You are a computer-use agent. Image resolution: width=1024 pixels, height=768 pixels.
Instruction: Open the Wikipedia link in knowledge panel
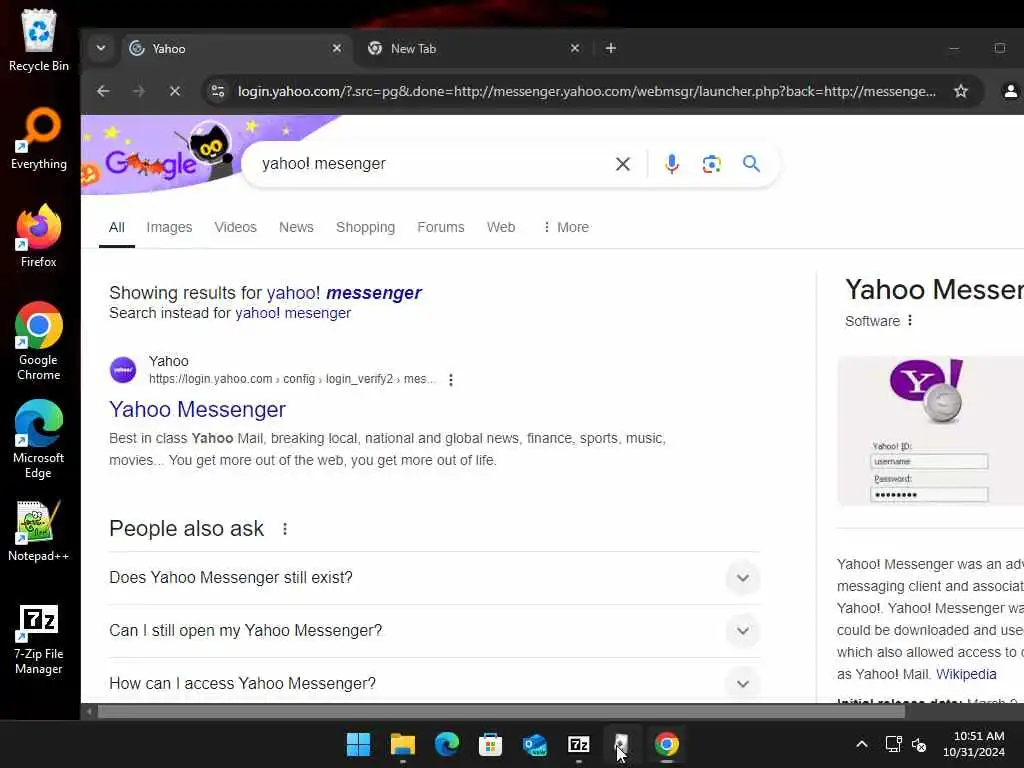pyautogui.click(x=966, y=675)
